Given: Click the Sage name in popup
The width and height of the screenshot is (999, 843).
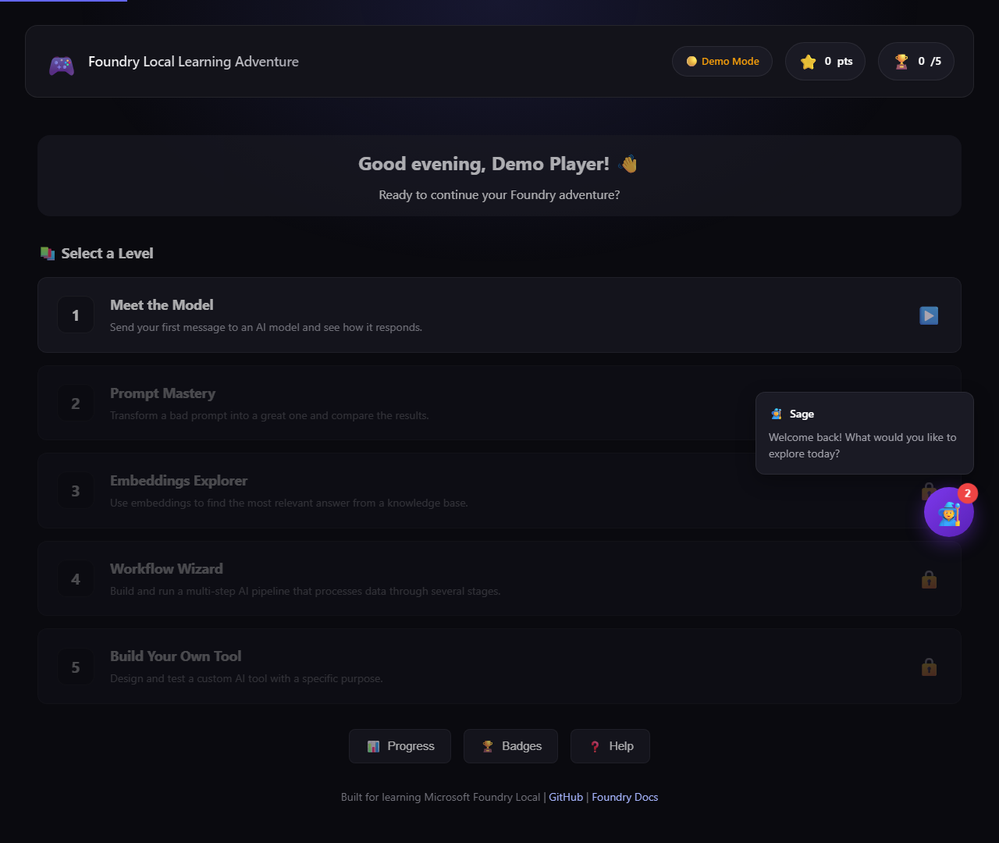Looking at the screenshot, I should point(801,414).
